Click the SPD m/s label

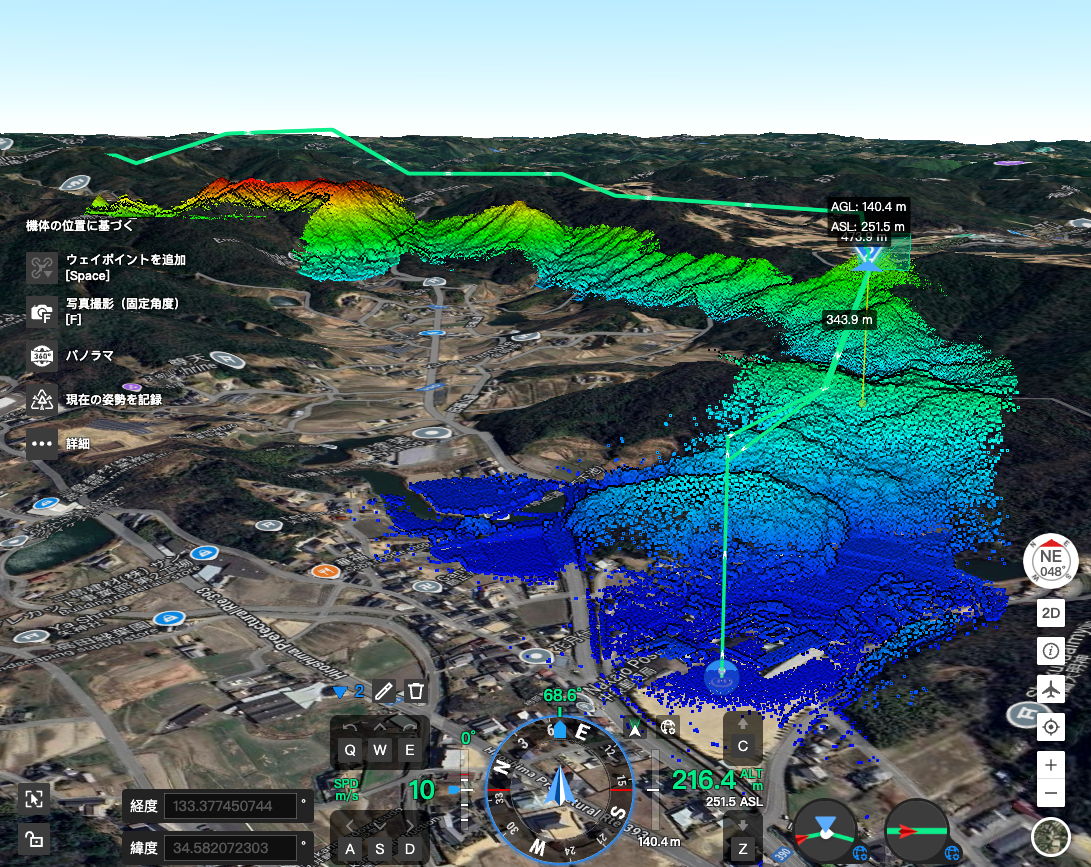click(x=346, y=790)
